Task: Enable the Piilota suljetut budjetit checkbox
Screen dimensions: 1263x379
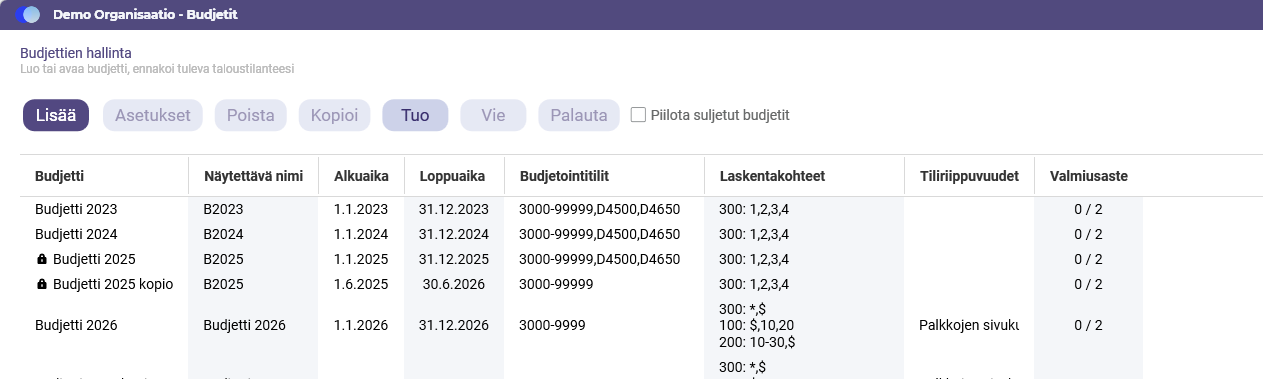Action: pyautogui.click(x=638, y=115)
